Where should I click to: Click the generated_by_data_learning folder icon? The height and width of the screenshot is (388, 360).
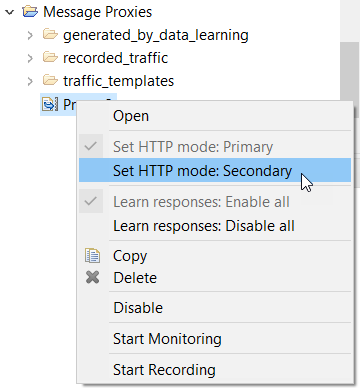coord(50,34)
